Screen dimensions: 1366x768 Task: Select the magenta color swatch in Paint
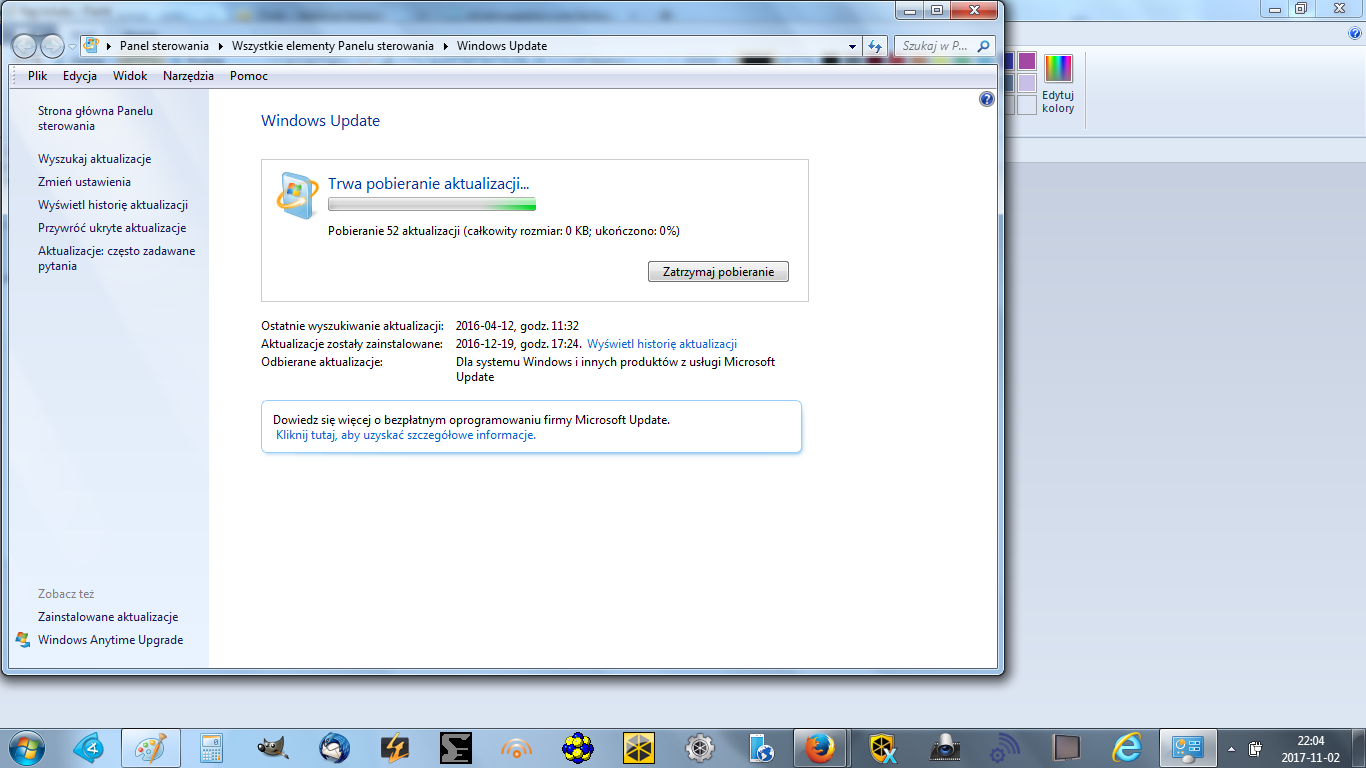click(1027, 61)
